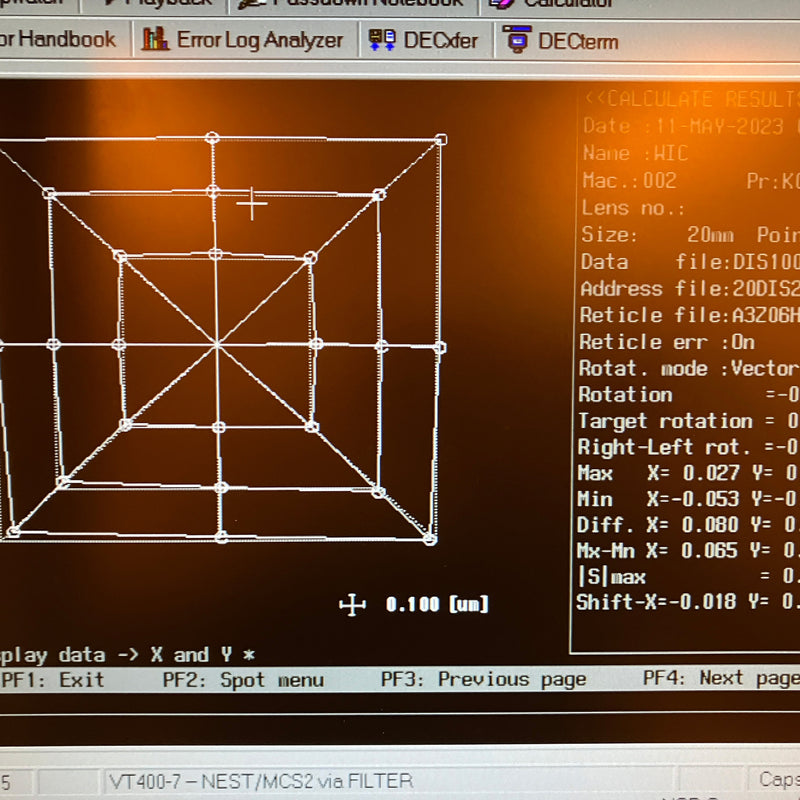Screen dimensions: 800x800
Task: Click the "Reticle err :On" setting
Action: pos(667,342)
